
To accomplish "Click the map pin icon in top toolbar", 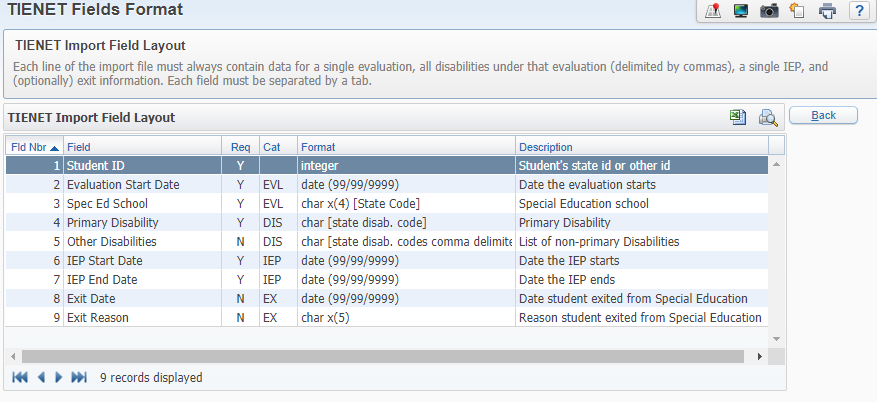I will tap(713, 11).
